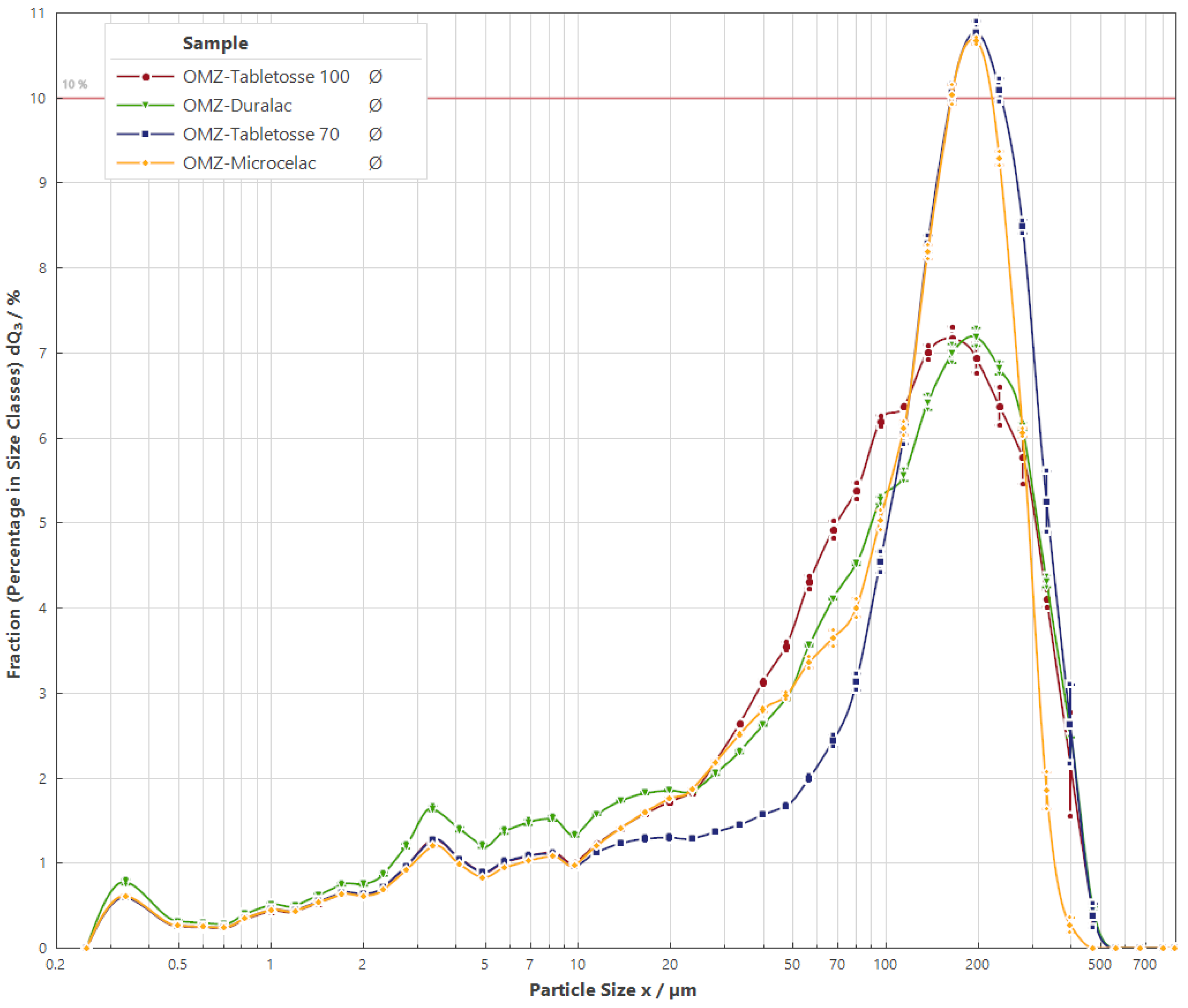
Task: Click the Particle Size x axis title
Action: point(612,990)
